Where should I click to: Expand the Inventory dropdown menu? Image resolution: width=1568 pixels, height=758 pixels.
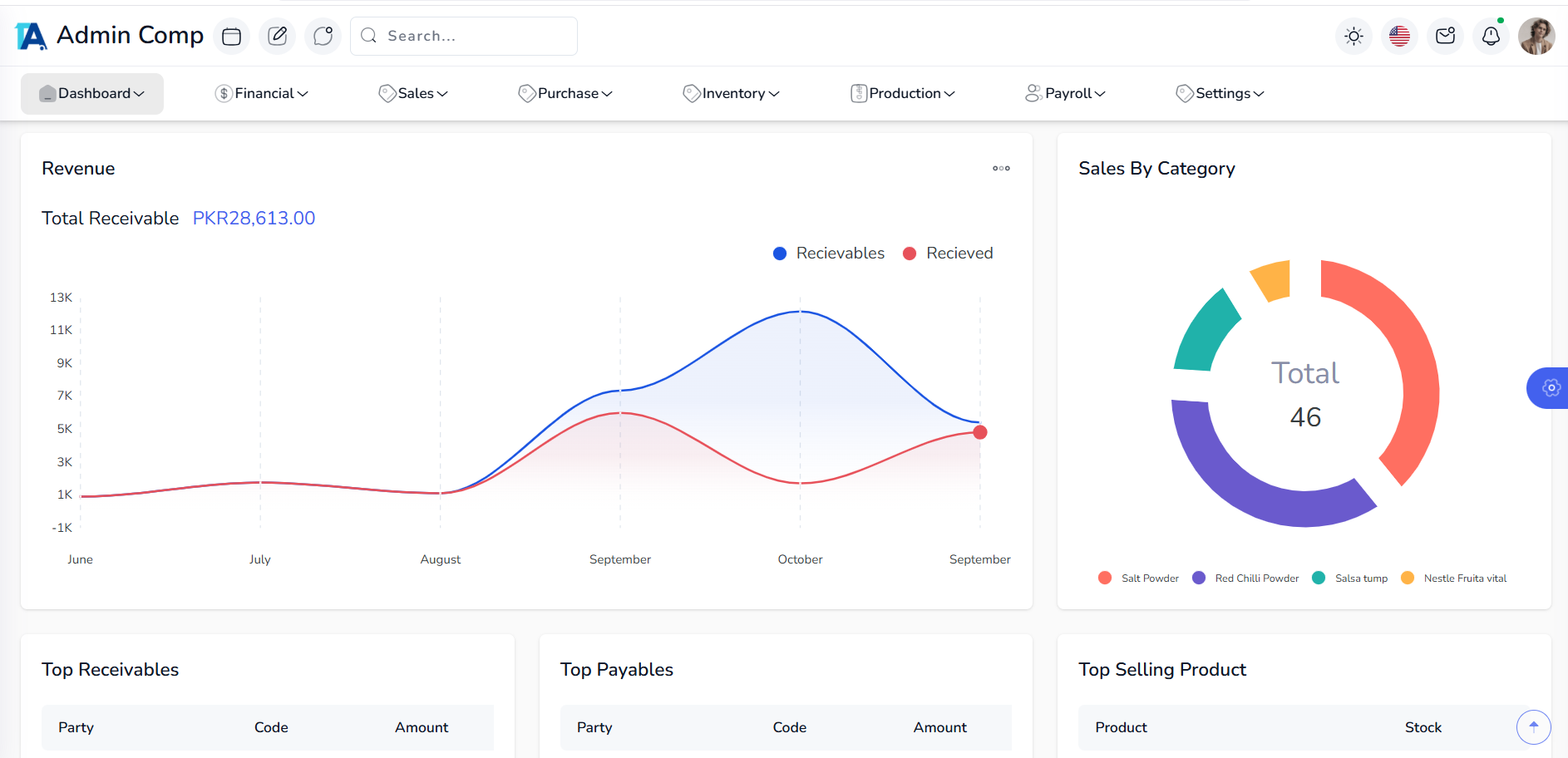coord(731,94)
